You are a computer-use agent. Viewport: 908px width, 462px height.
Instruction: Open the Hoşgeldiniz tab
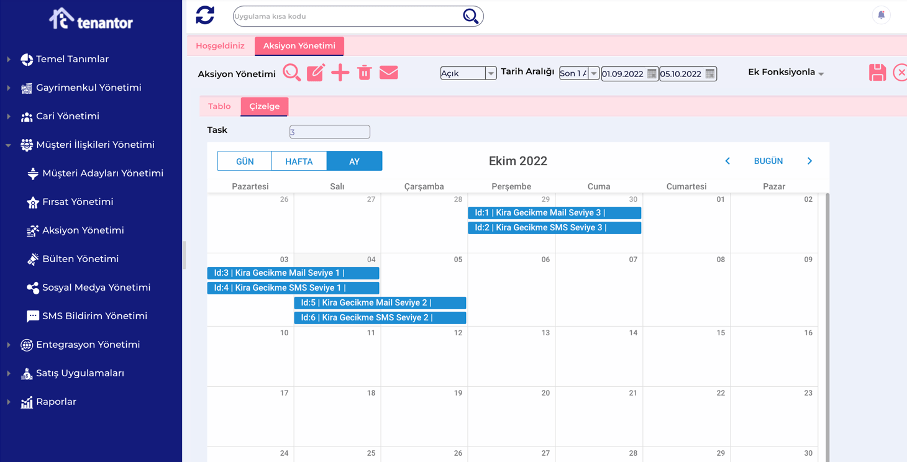pyautogui.click(x=219, y=45)
